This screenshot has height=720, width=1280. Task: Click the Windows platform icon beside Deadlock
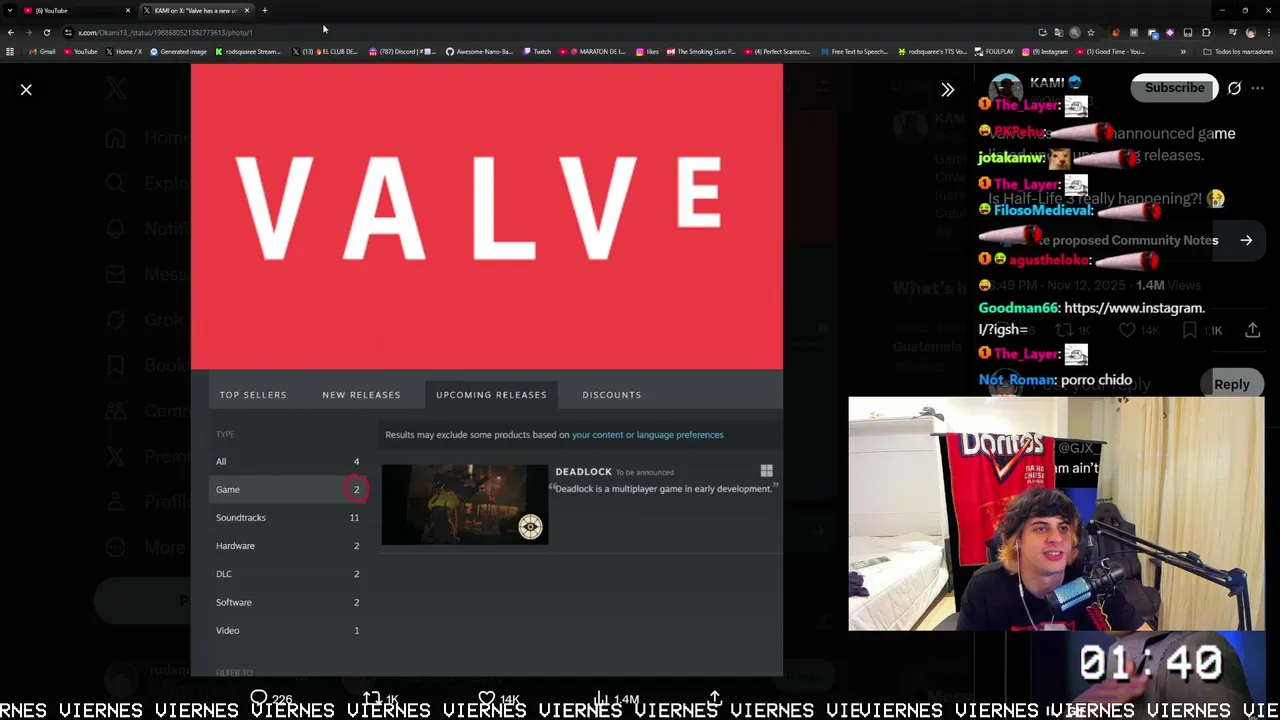pos(766,471)
